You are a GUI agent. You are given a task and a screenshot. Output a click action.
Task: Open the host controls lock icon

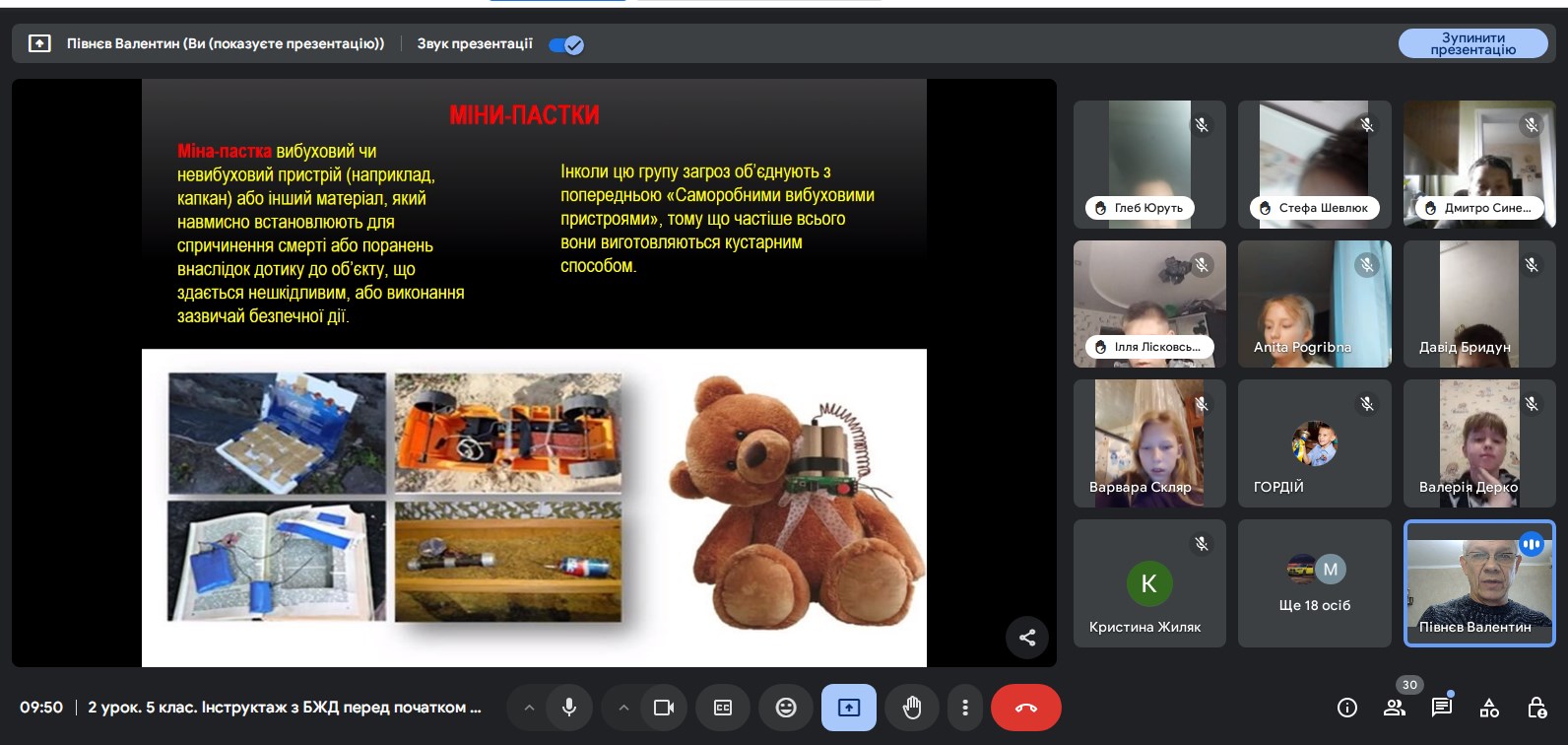(x=1536, y=707)
